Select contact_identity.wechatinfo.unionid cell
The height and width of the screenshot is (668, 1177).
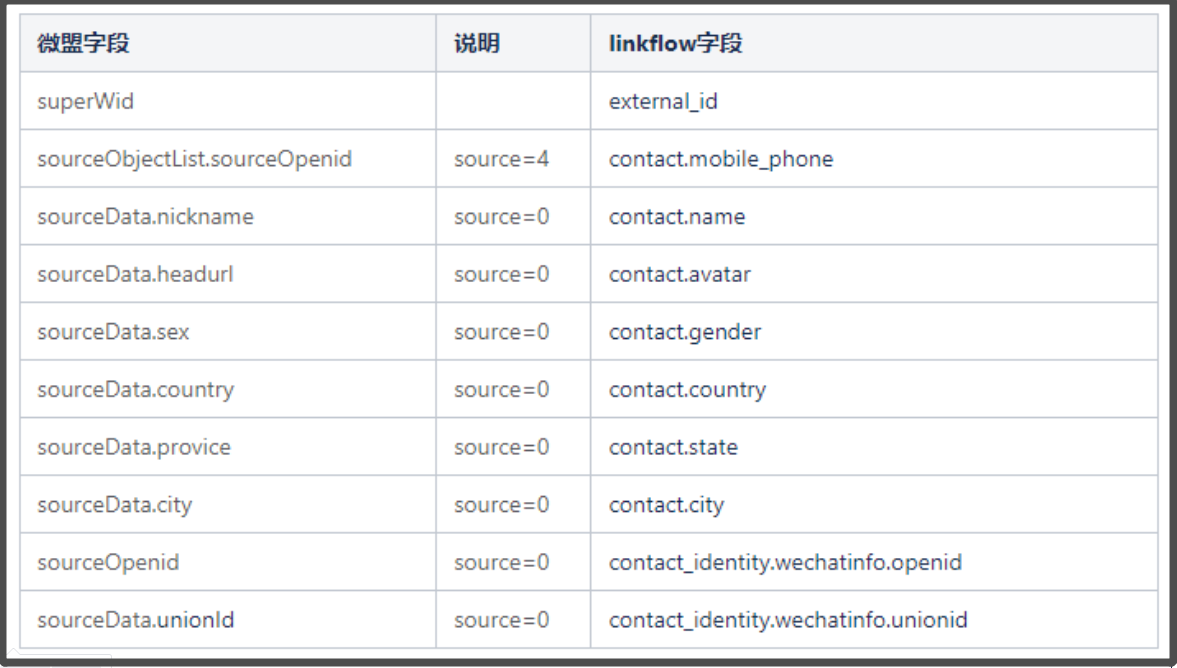coord(874,620)
